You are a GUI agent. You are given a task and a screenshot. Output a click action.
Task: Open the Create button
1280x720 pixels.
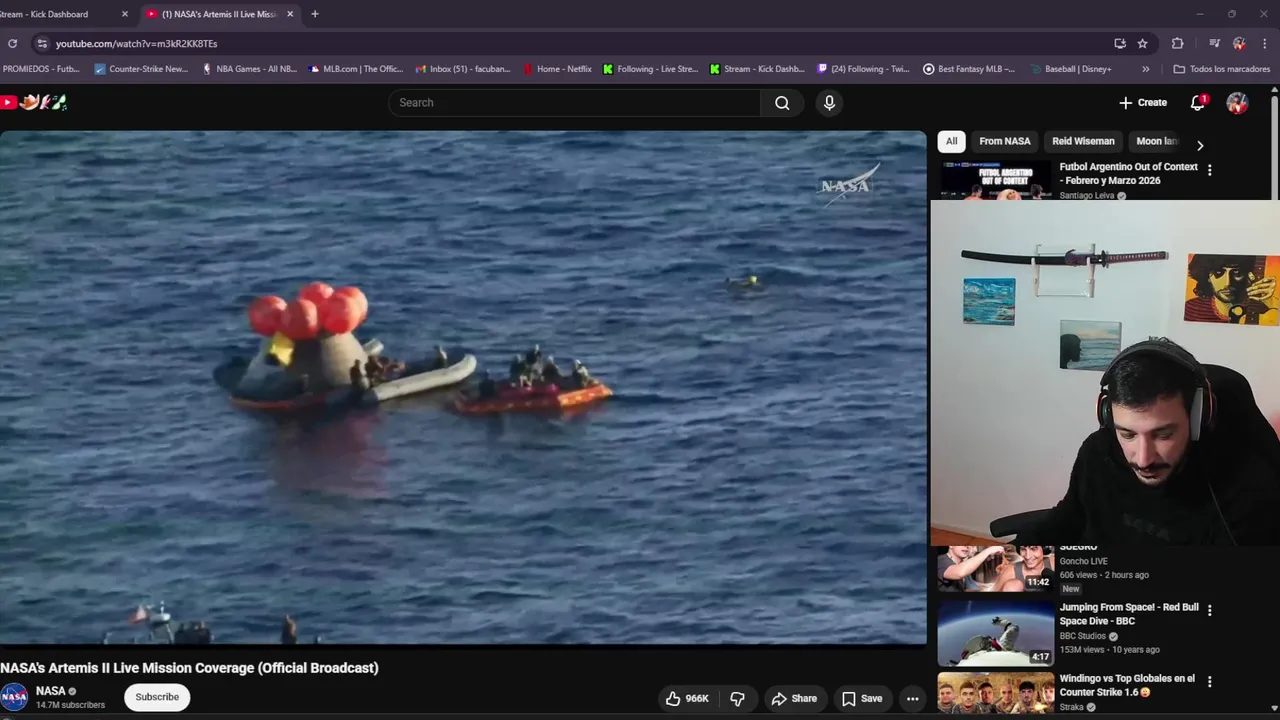(1143, 102)
